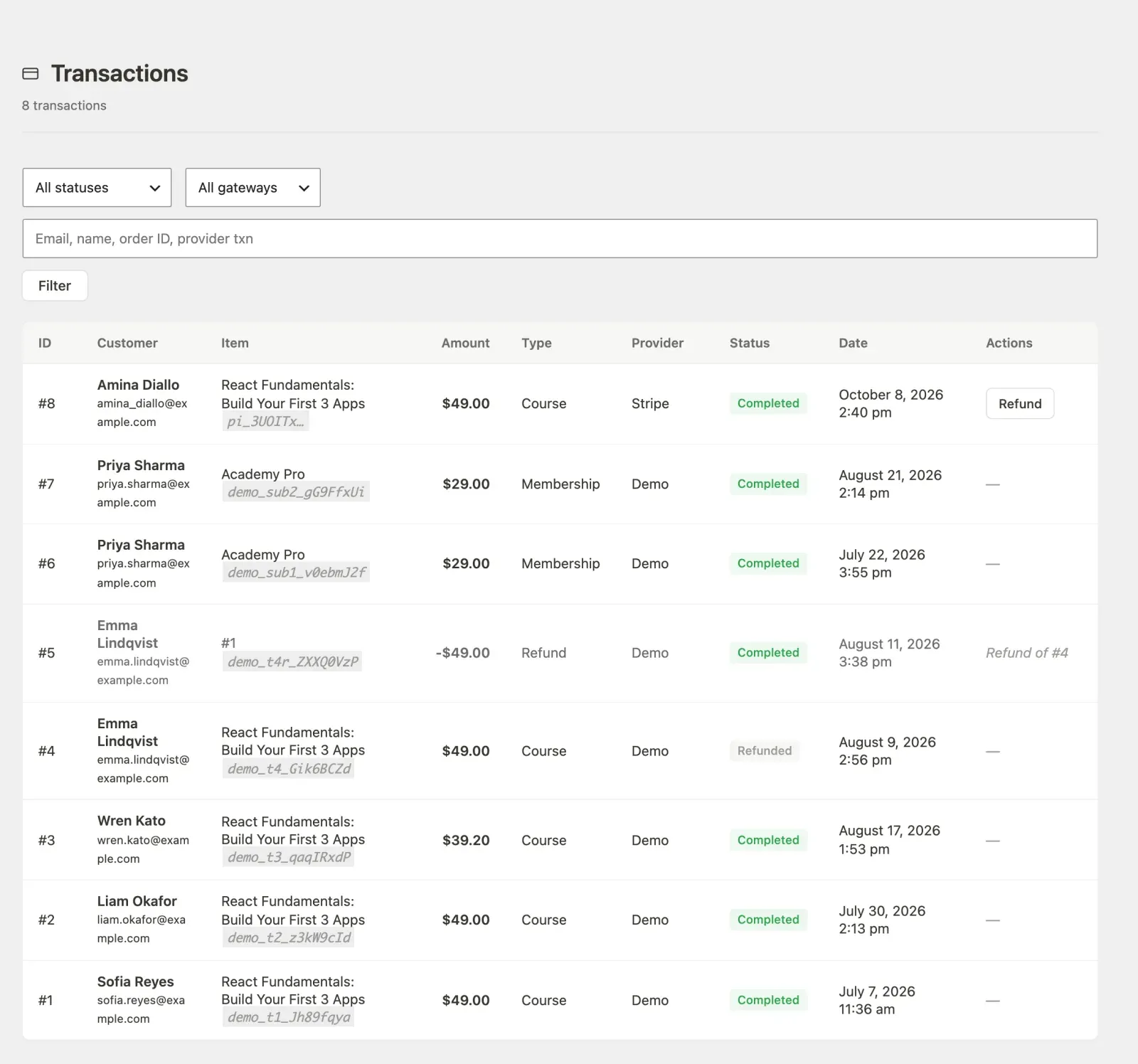Select transaction code demo_t4r_ZXXQ0VzP
Screen dimensions: 1138x1064
(x=292, y=662)
